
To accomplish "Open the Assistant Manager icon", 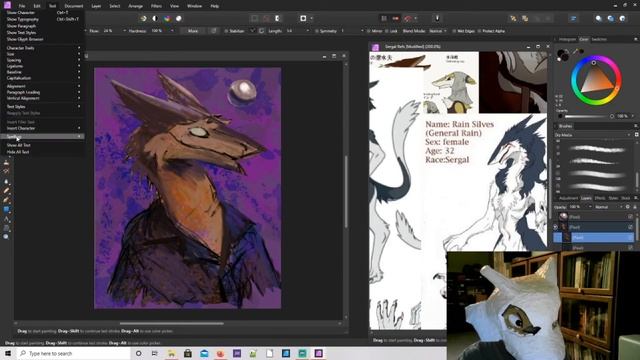I will click(437, 18).
